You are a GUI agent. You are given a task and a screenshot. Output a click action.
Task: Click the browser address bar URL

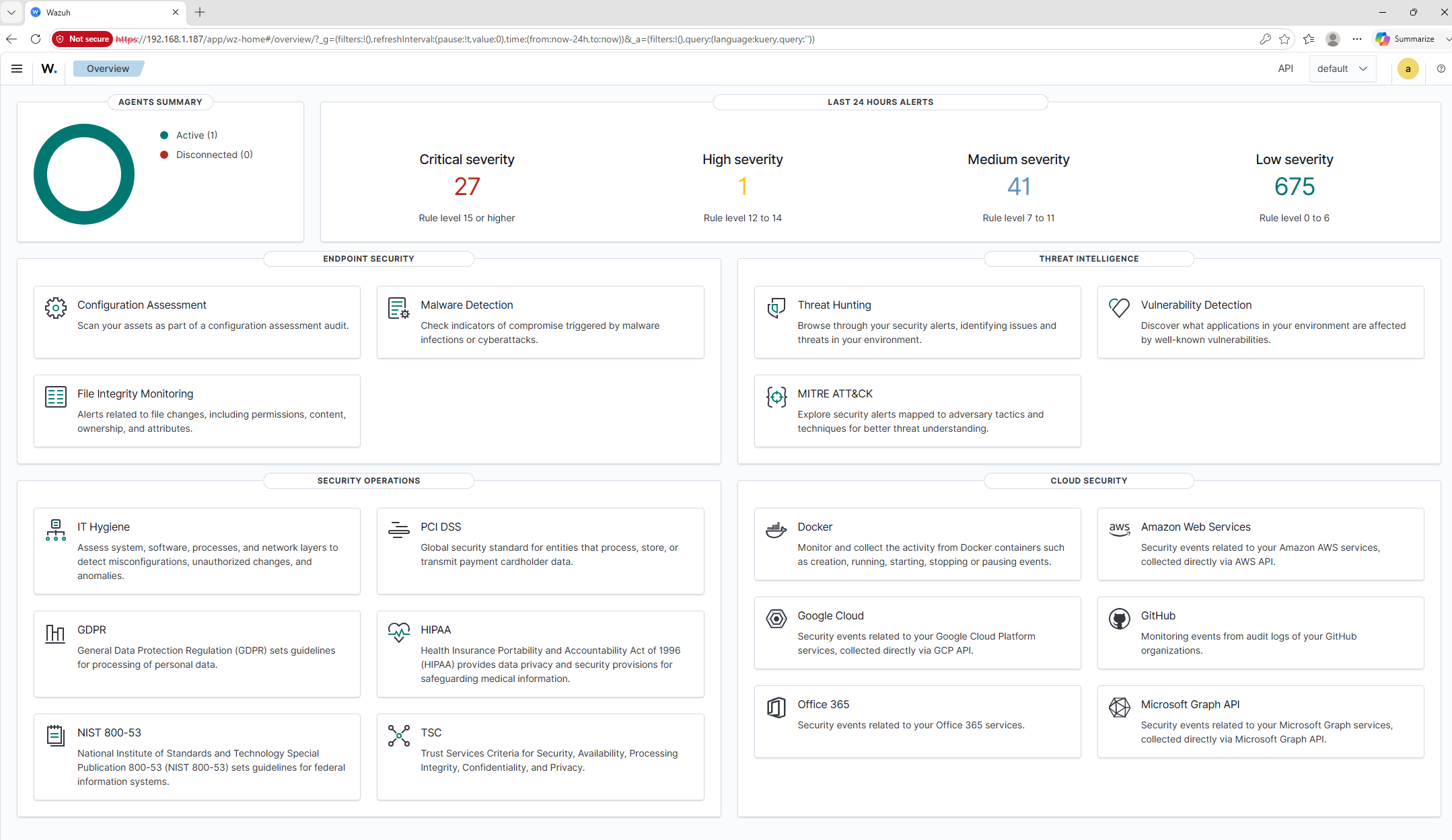[x=464, y=39]
